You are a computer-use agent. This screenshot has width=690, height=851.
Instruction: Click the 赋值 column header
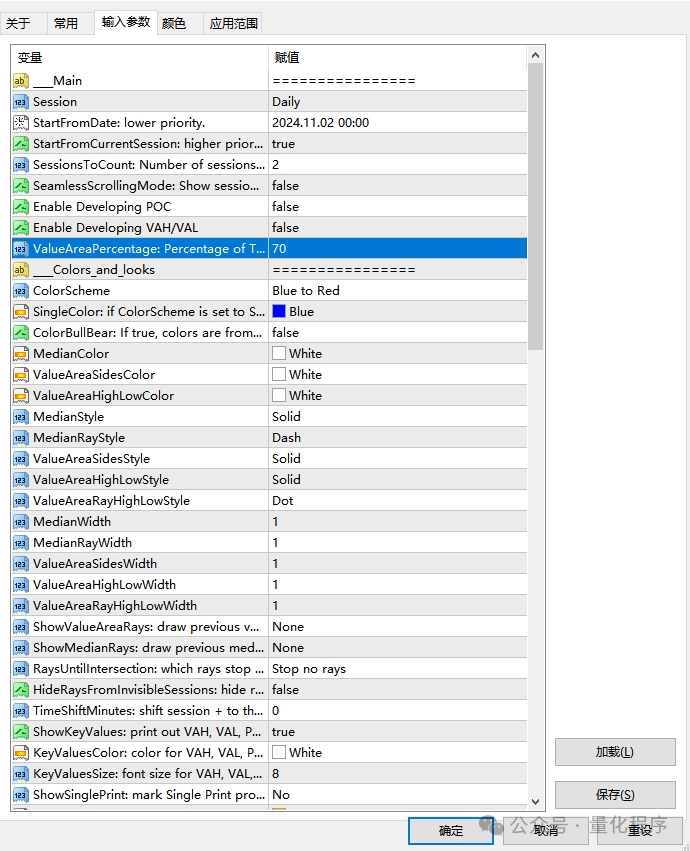(397, 58)
